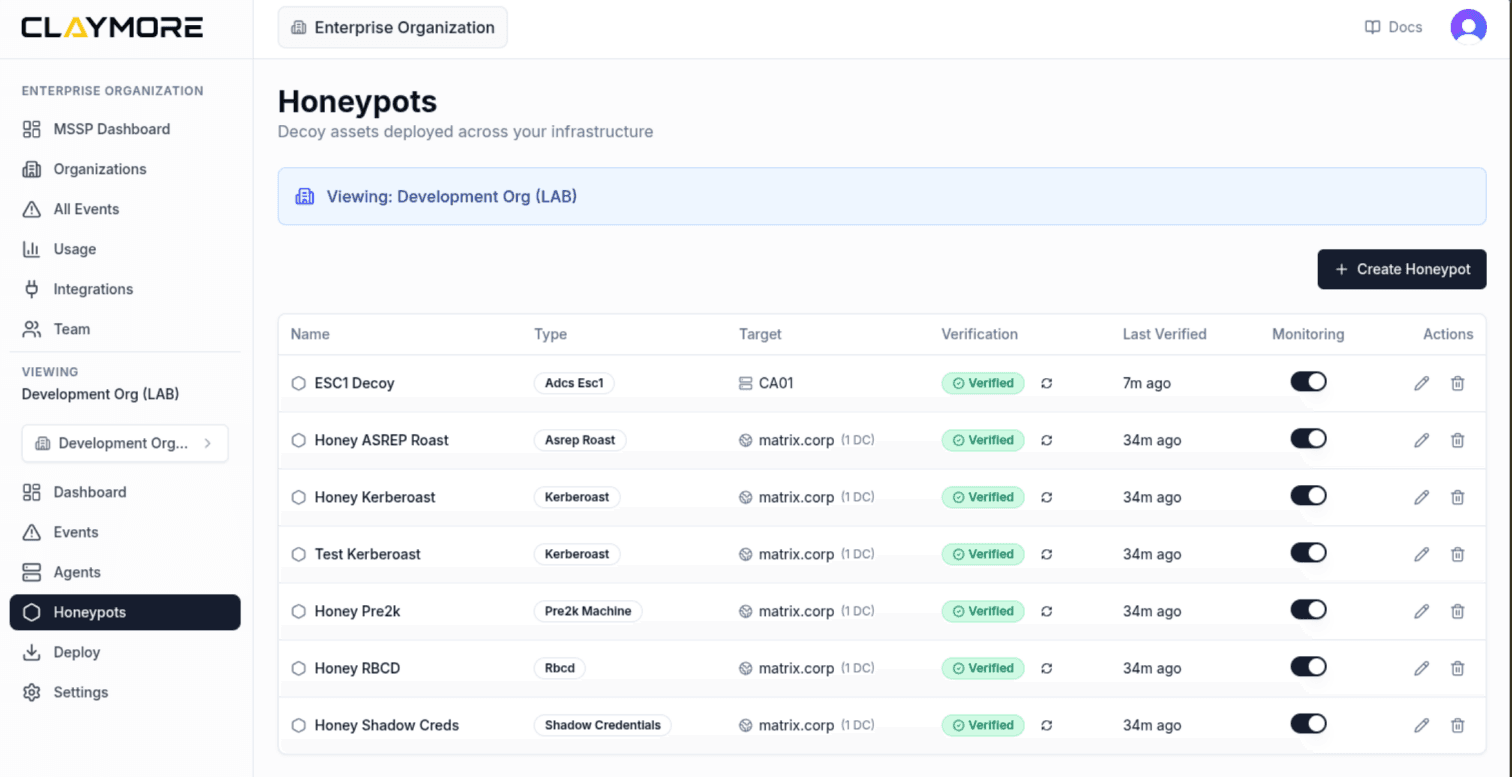Re-verify the ESC1 Decoy honeypot
Viewport: 1512px width, 777px height.
click(1046, 383)
